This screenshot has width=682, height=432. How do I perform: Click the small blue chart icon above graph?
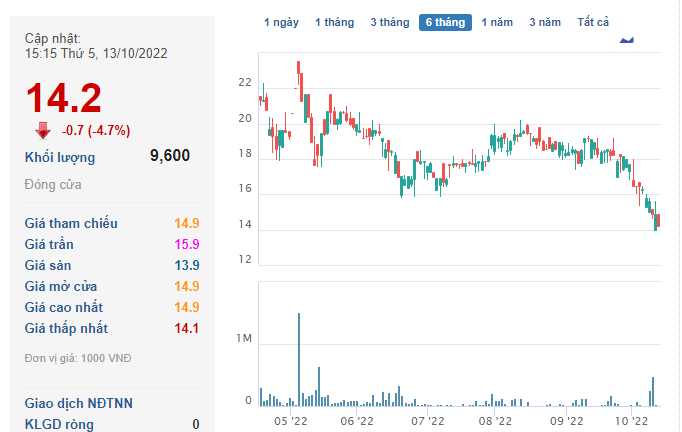tap(627, 40)
